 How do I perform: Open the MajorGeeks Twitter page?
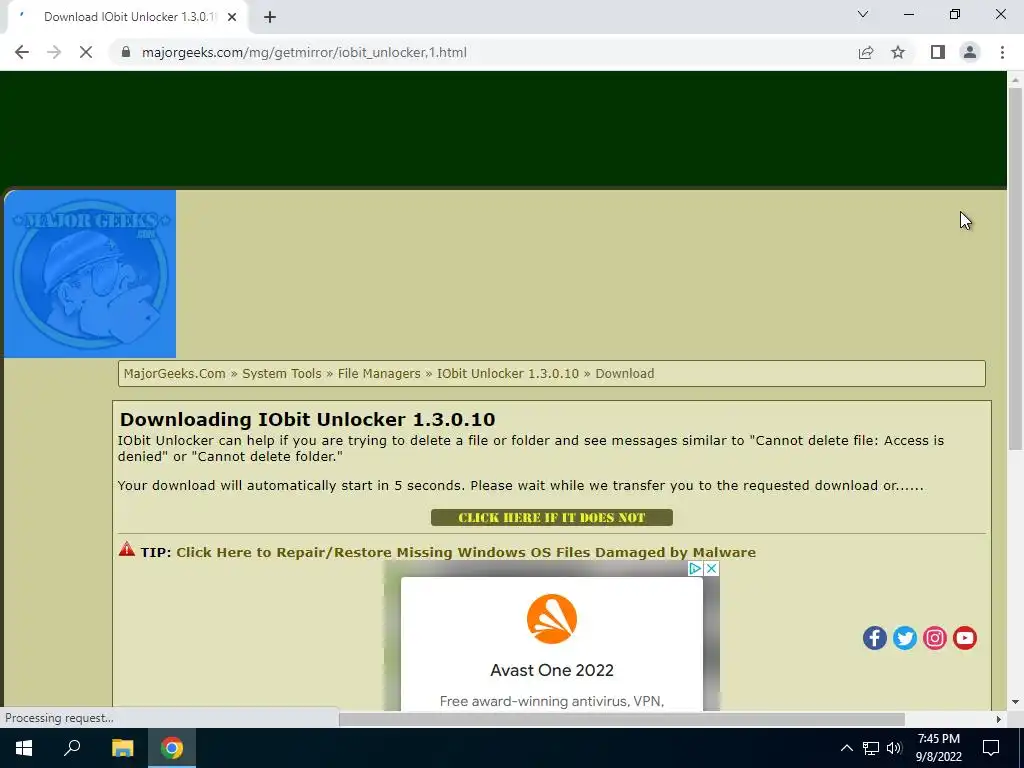tap(904, 638)
